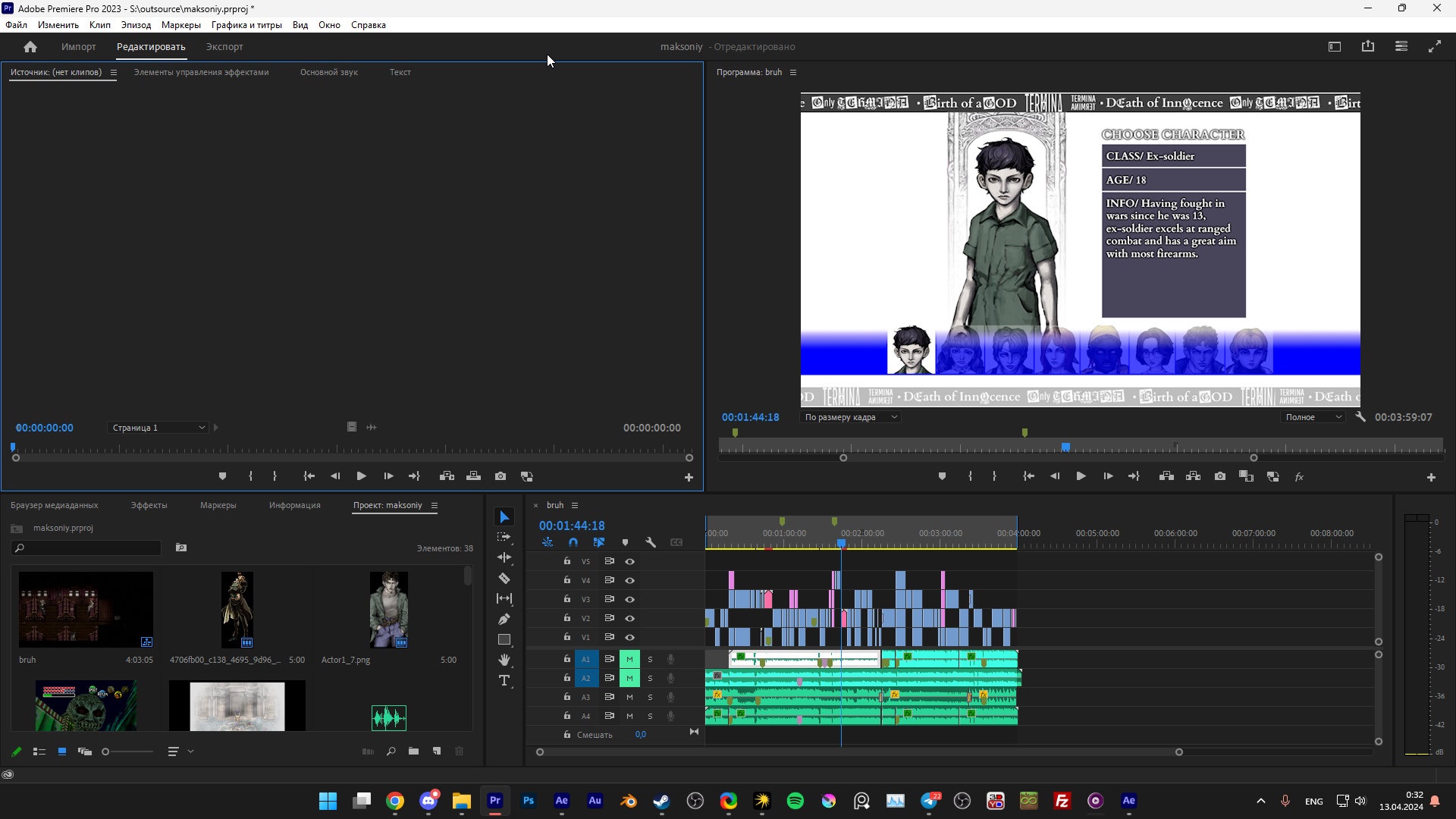Open Find magnifier in Project panel

pyautogui.click(x=391, y=752)
